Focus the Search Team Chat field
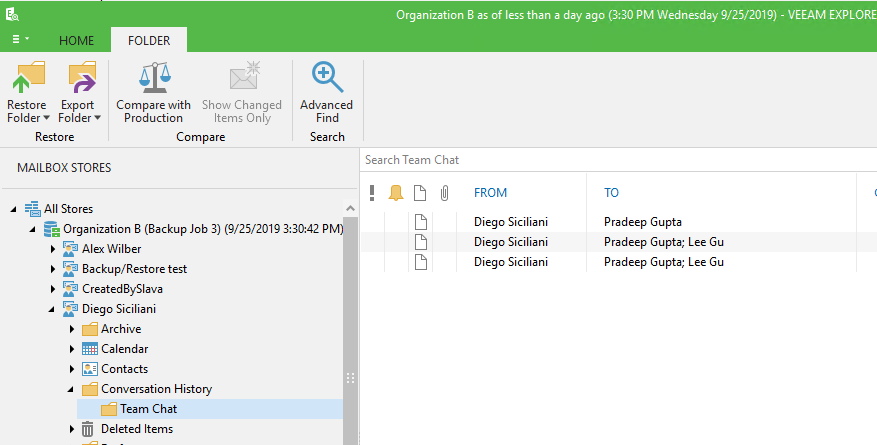Image resolution: width=877 pixels, height=445 pixels. click(x=619, y=160)
